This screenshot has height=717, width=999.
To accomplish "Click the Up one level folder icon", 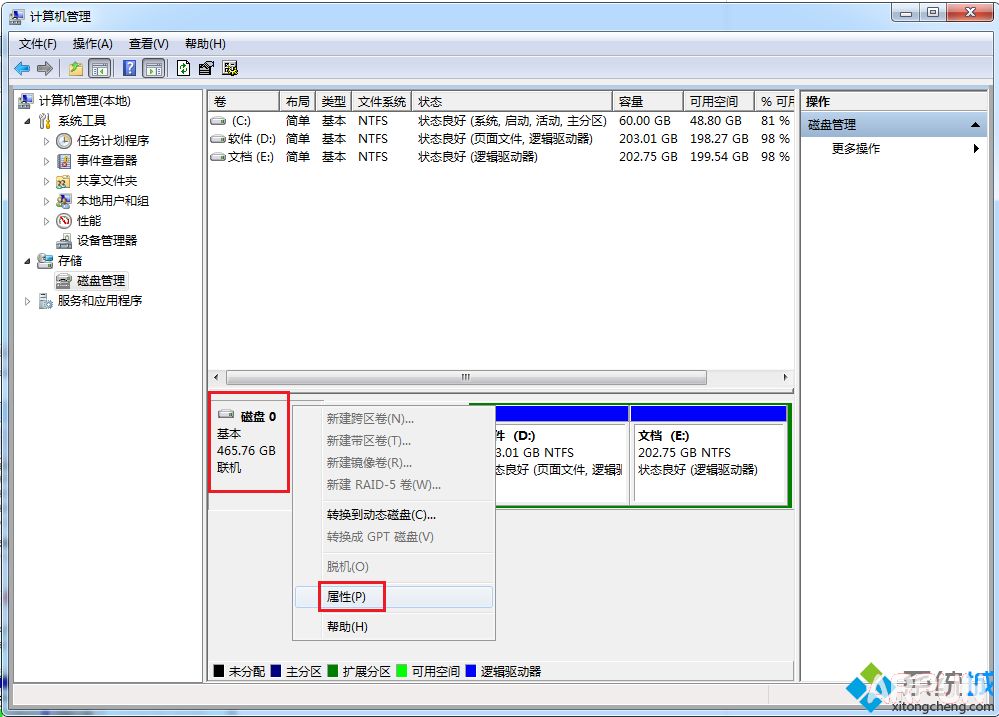I will (x=76, y=68).
